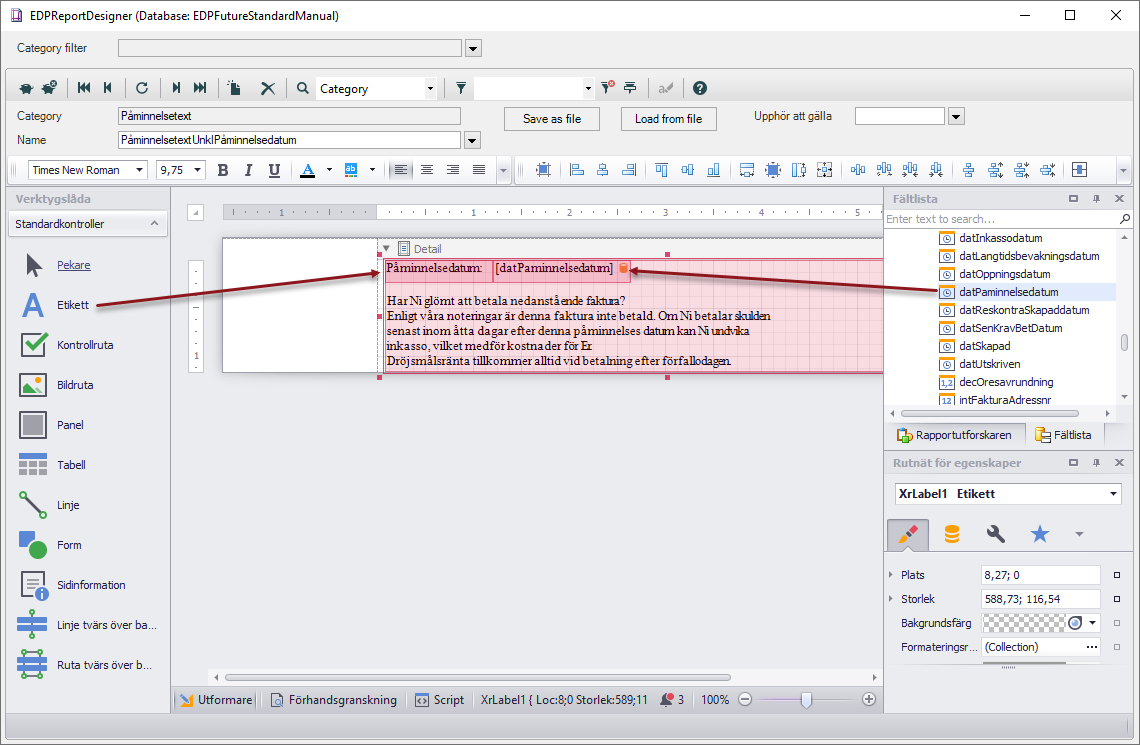Open help with the question mark icon

[699, 88]
